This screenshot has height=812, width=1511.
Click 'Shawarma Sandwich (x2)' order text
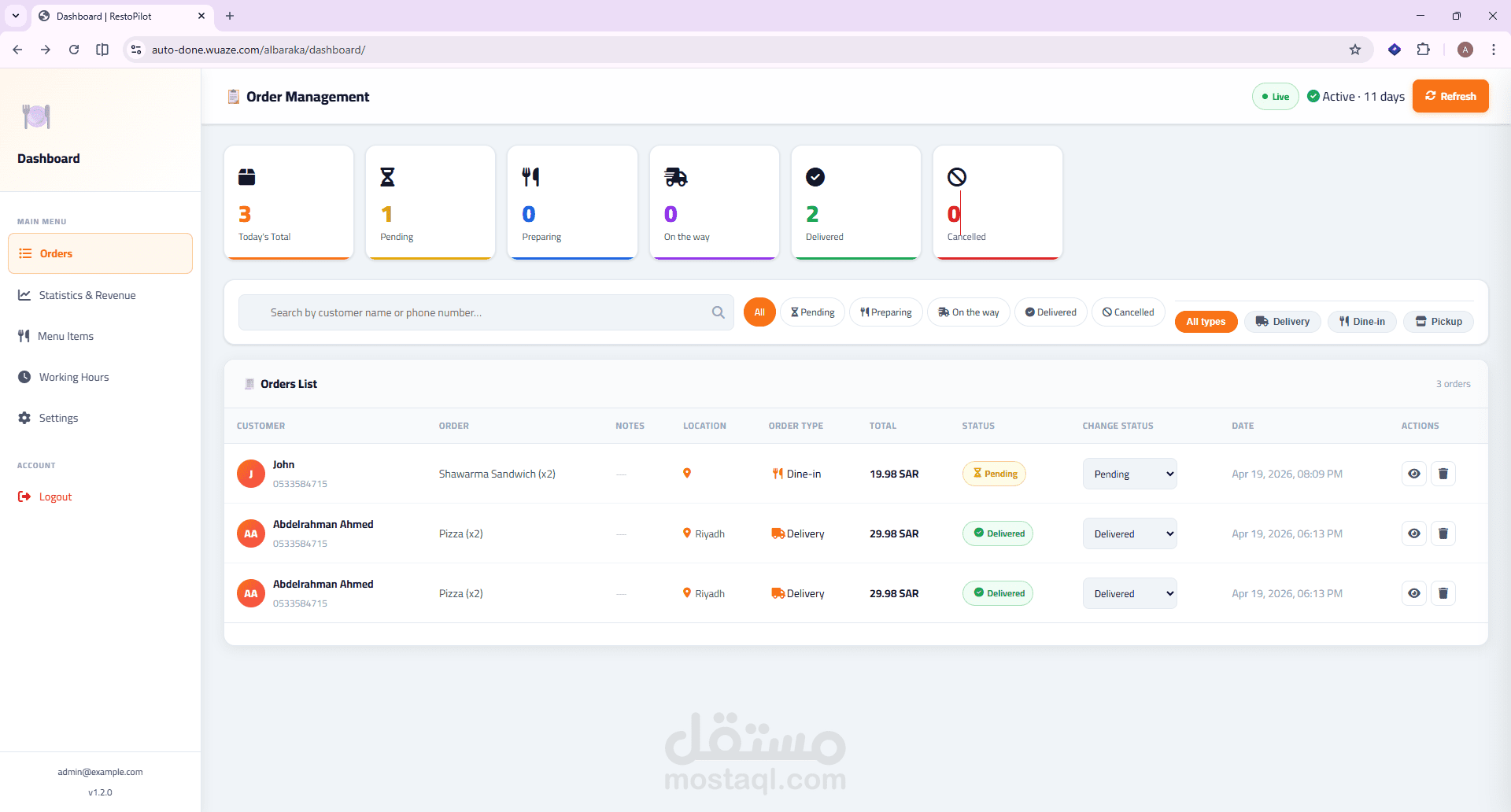497,474
